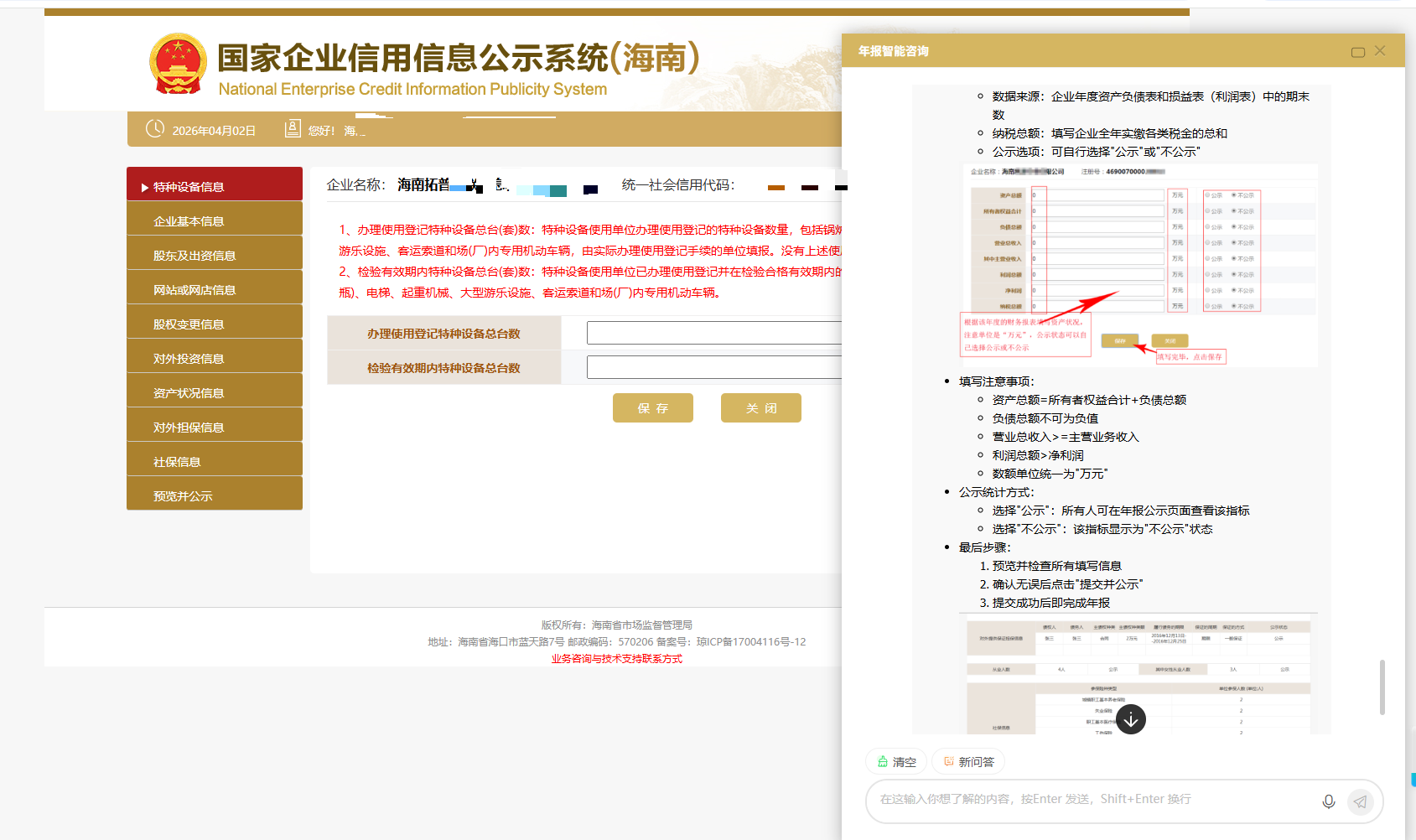
Task: Click the 办理使用登记特种设备总台数 input field
Action: tap(714, 333)
